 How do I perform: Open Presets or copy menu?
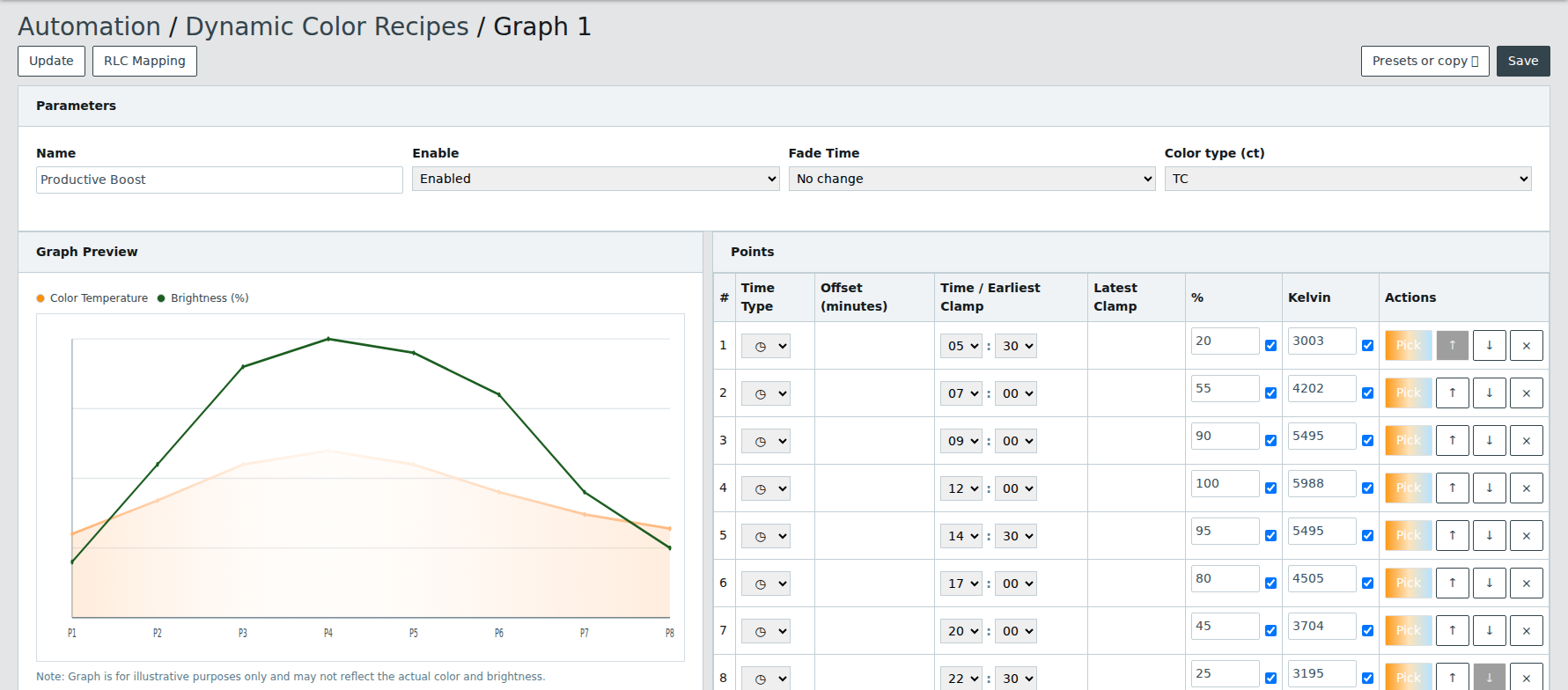coord(1424,61)
